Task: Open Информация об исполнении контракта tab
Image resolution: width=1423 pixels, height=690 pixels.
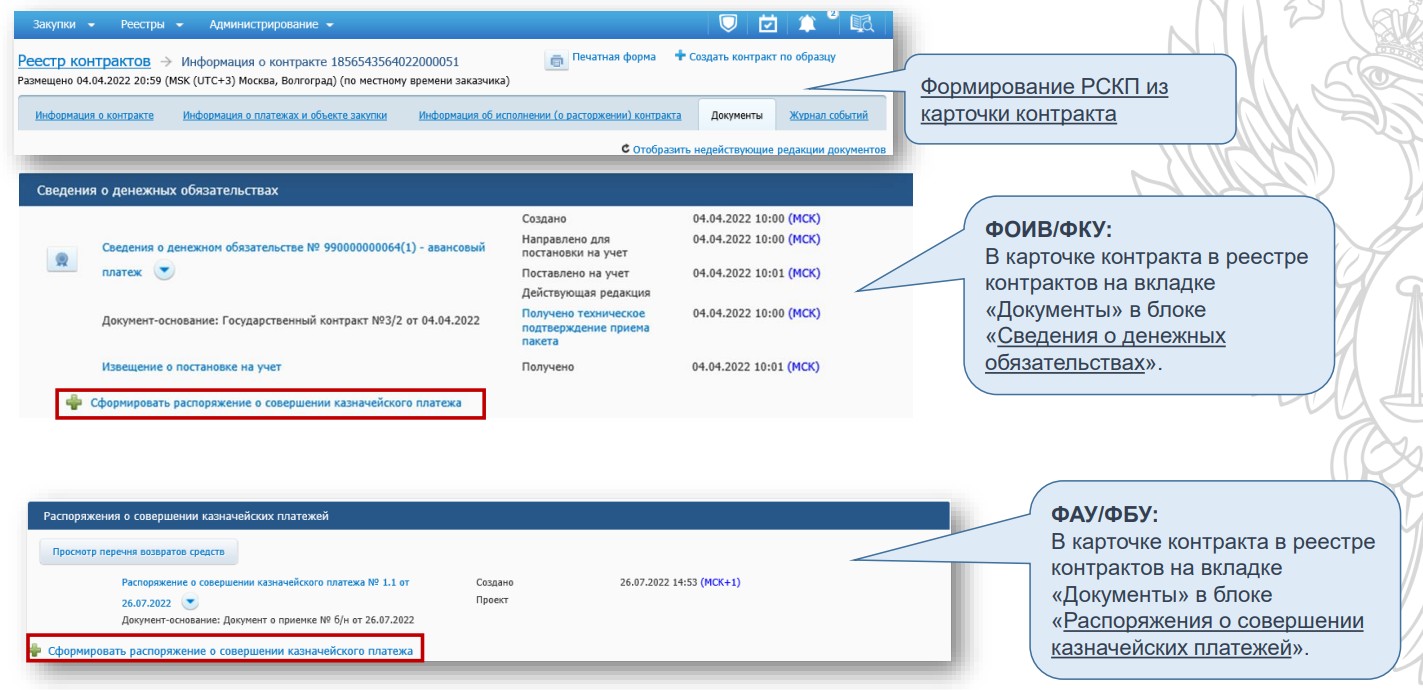Action: [550, 116]
